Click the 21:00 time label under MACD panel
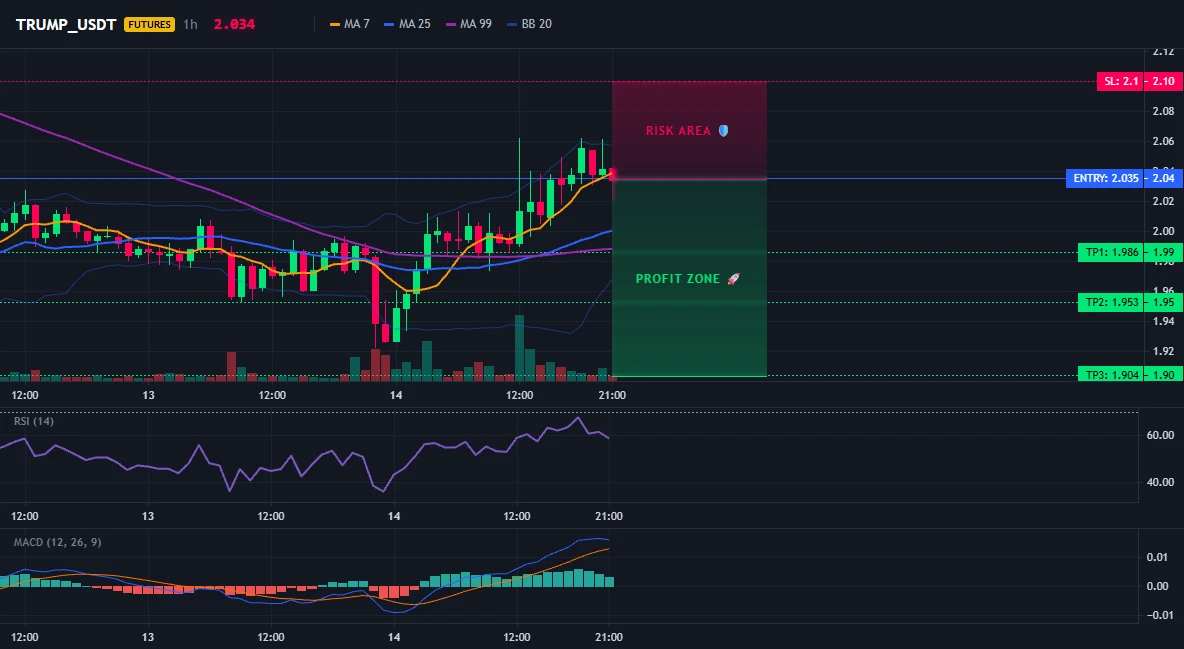 pyautogui.click(x=609, y=637)
